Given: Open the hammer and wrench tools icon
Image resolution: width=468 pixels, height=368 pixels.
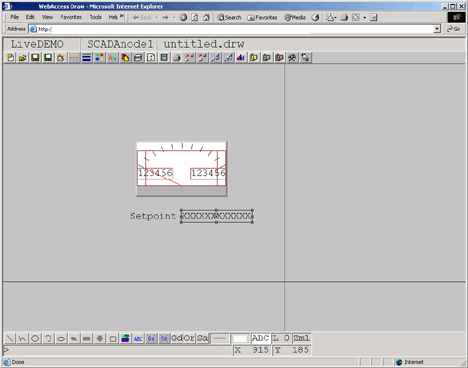Looking at the screenshot, I should [292, 58].
